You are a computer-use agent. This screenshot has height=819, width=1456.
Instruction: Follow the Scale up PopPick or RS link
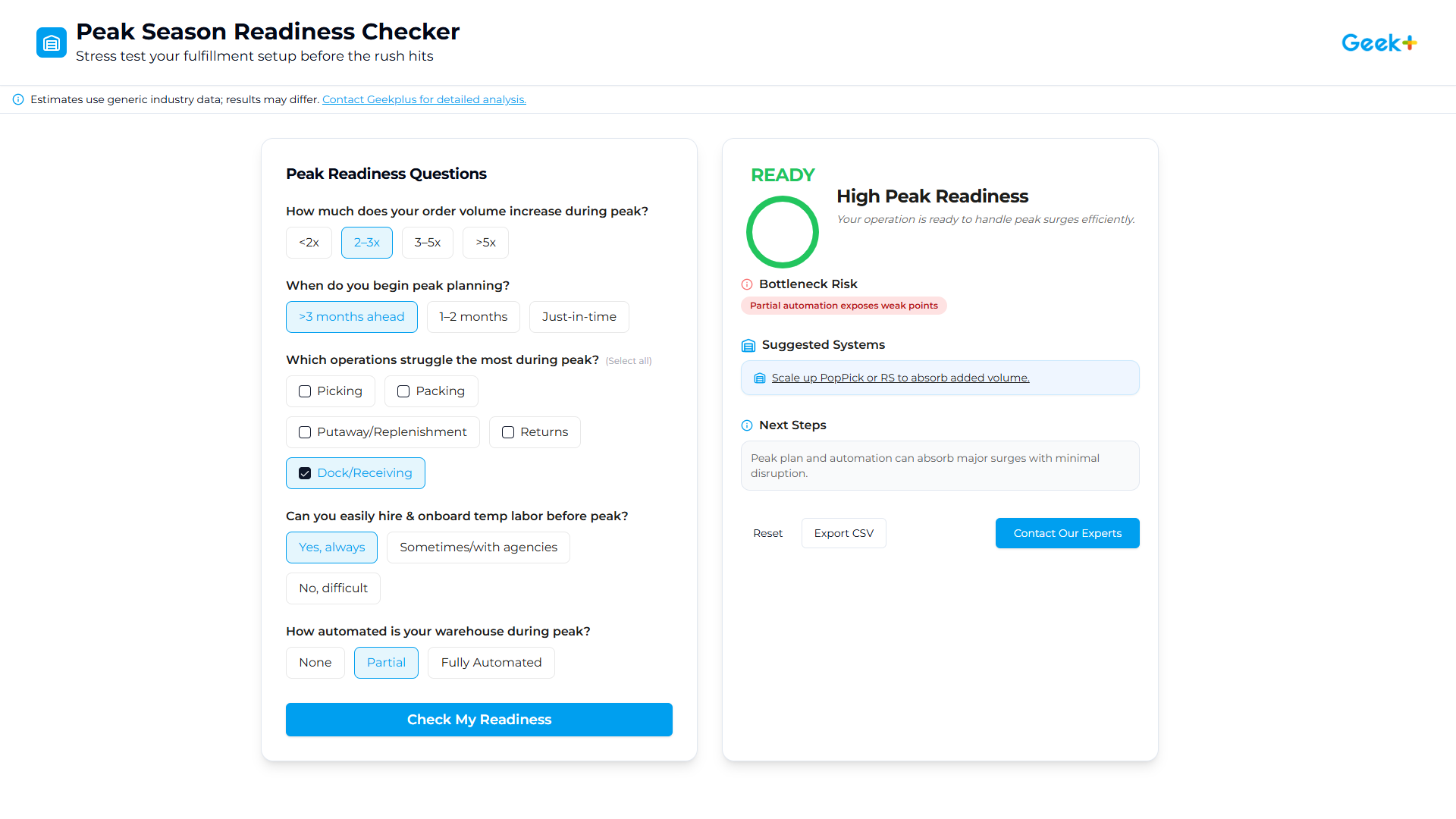coord(900,378)
